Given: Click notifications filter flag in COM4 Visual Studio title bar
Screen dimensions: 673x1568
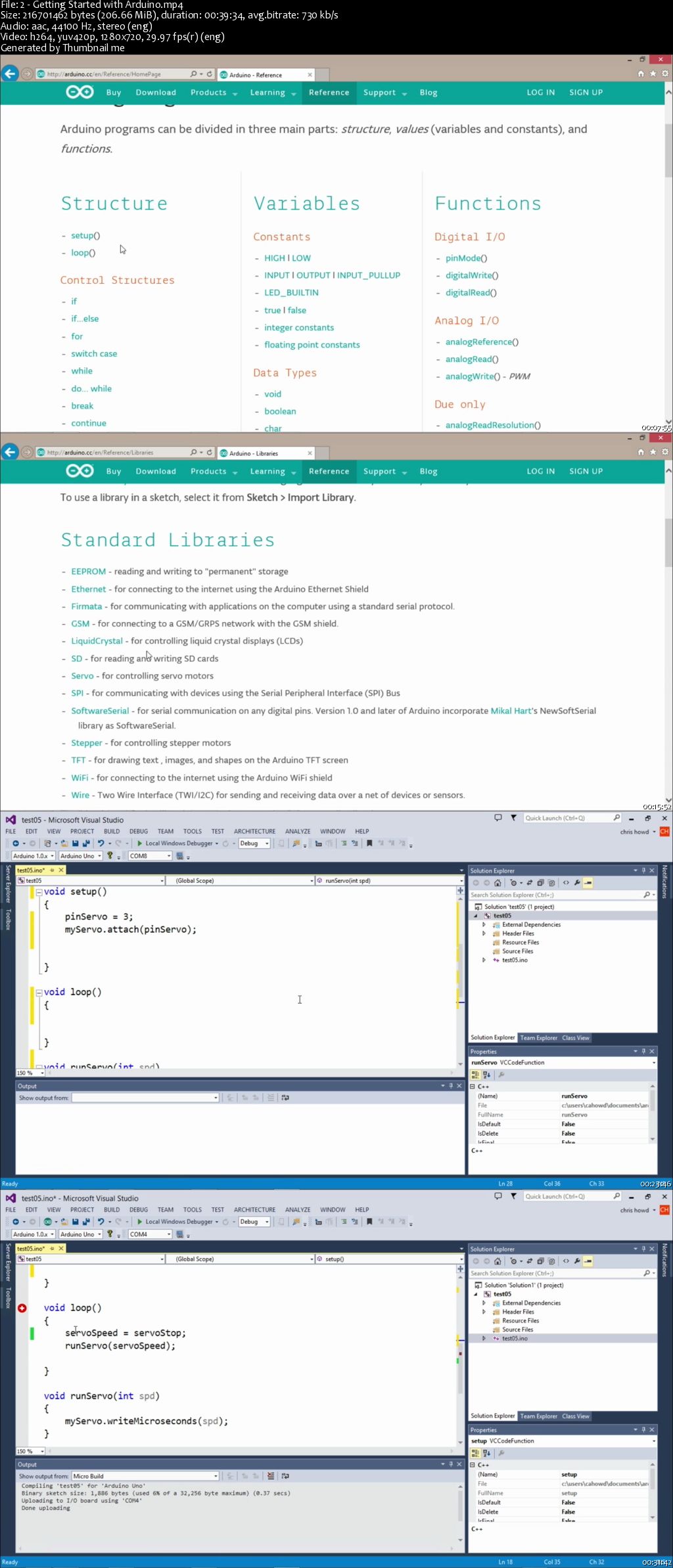Looking at the screenshot, I should [x=513, y=1196].
